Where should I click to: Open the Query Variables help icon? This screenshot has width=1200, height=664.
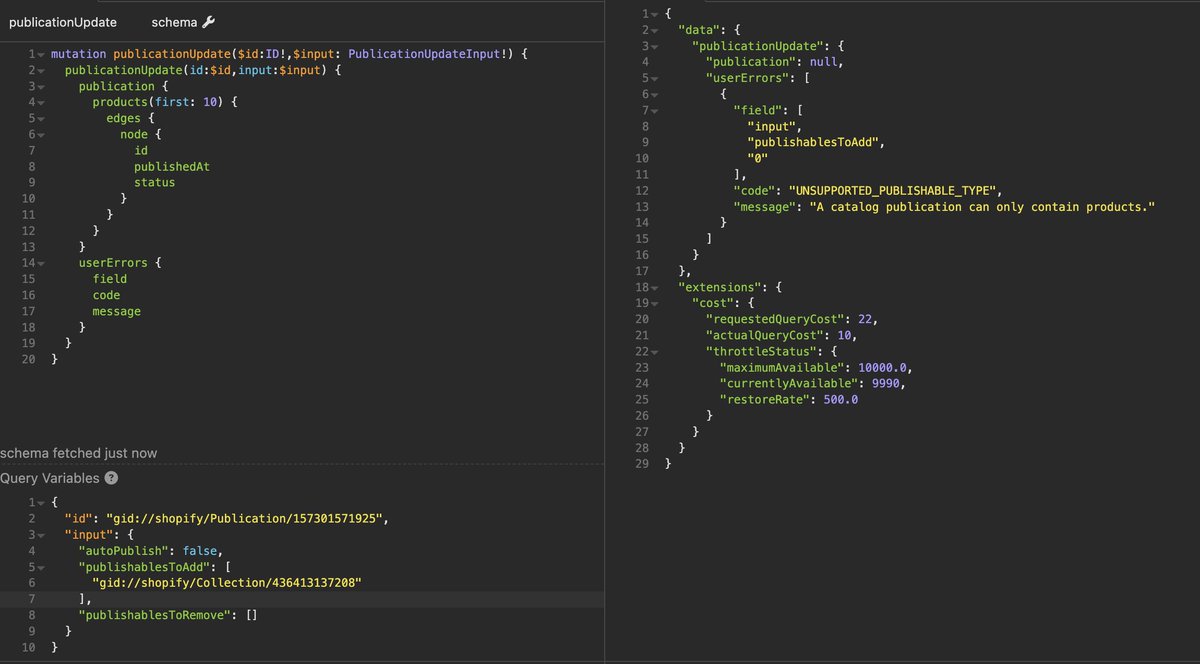tap(112, 478)
